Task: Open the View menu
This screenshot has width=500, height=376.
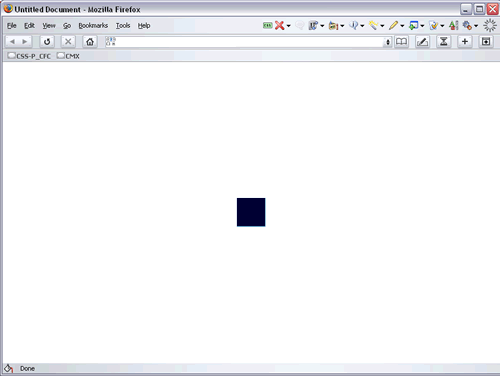Action: pos(49,26)
